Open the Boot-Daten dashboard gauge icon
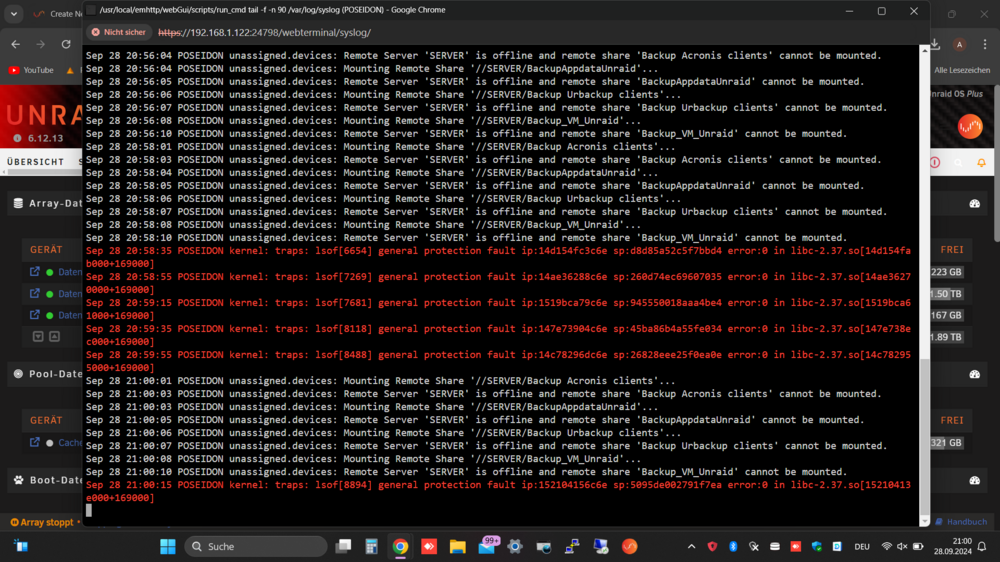The height and width of the screenshot is (562, 1000). tap(974, 480)
